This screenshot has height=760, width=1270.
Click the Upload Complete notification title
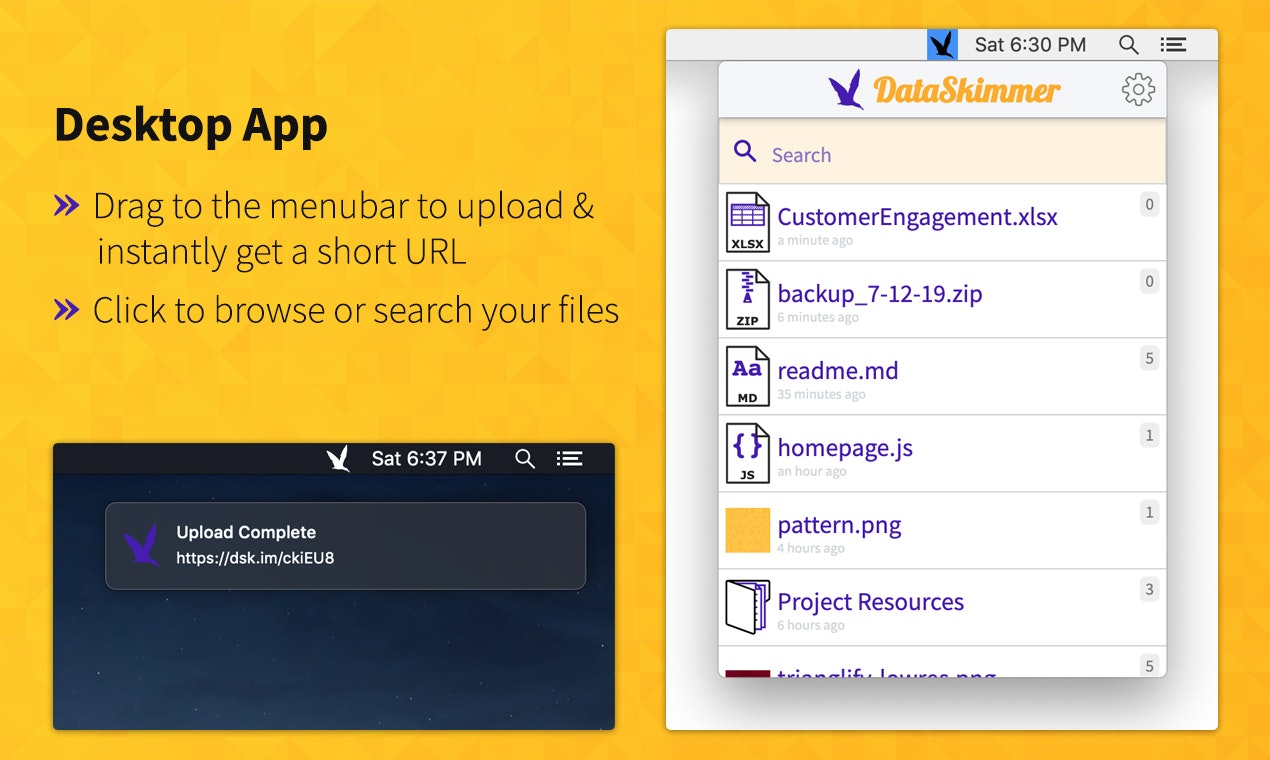[x=246, y=533]
